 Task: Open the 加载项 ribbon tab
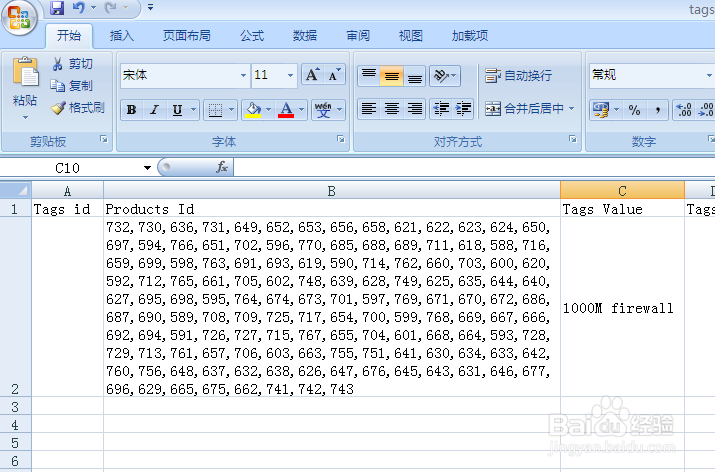click(x=470, y=36)
